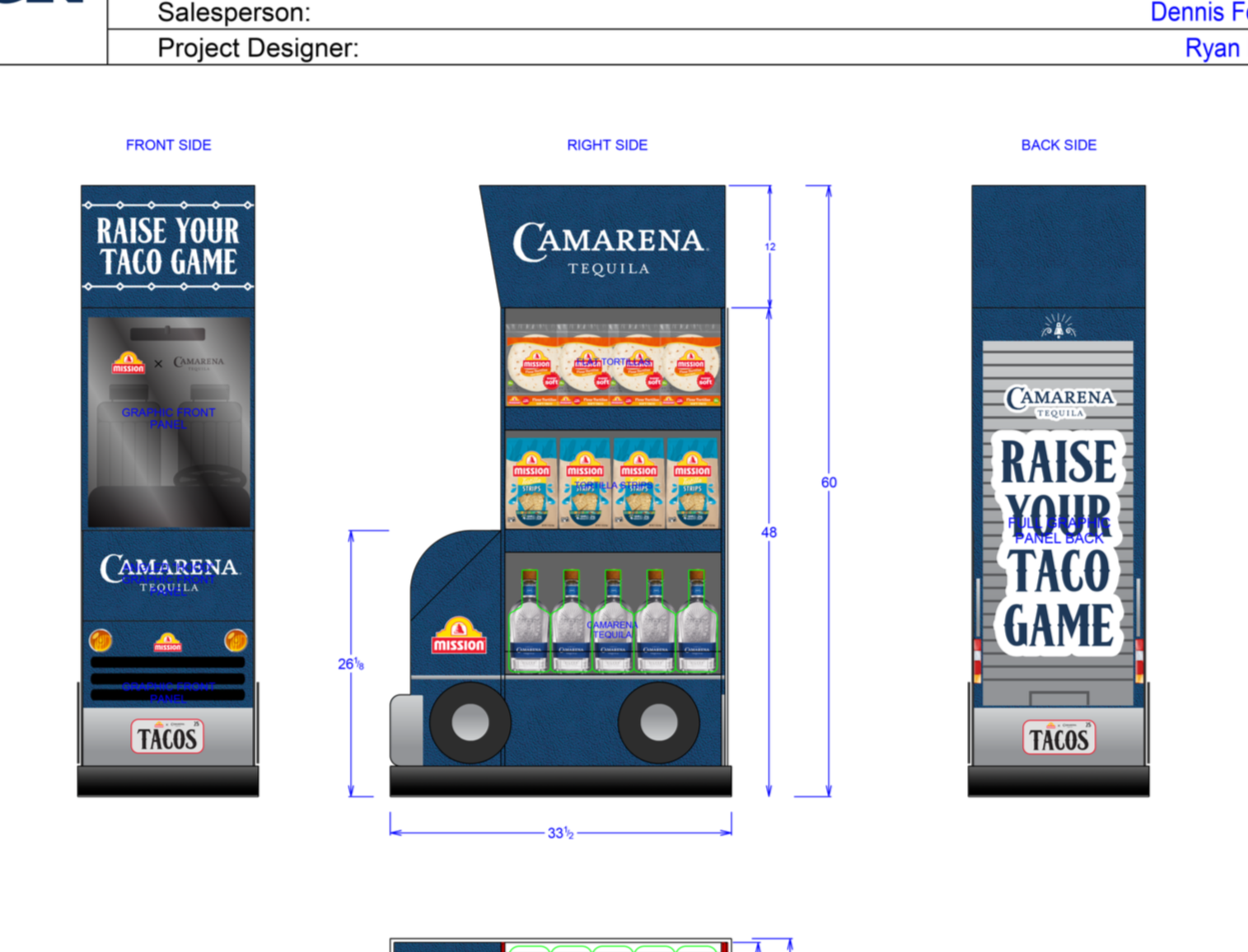Click 'GRAPHIC FRONT PANEL' label on windshield graphic

[x=168, y=418]
